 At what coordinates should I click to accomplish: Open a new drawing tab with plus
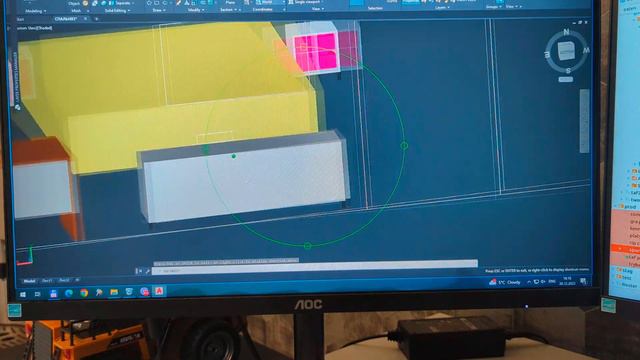coord(96,19)
